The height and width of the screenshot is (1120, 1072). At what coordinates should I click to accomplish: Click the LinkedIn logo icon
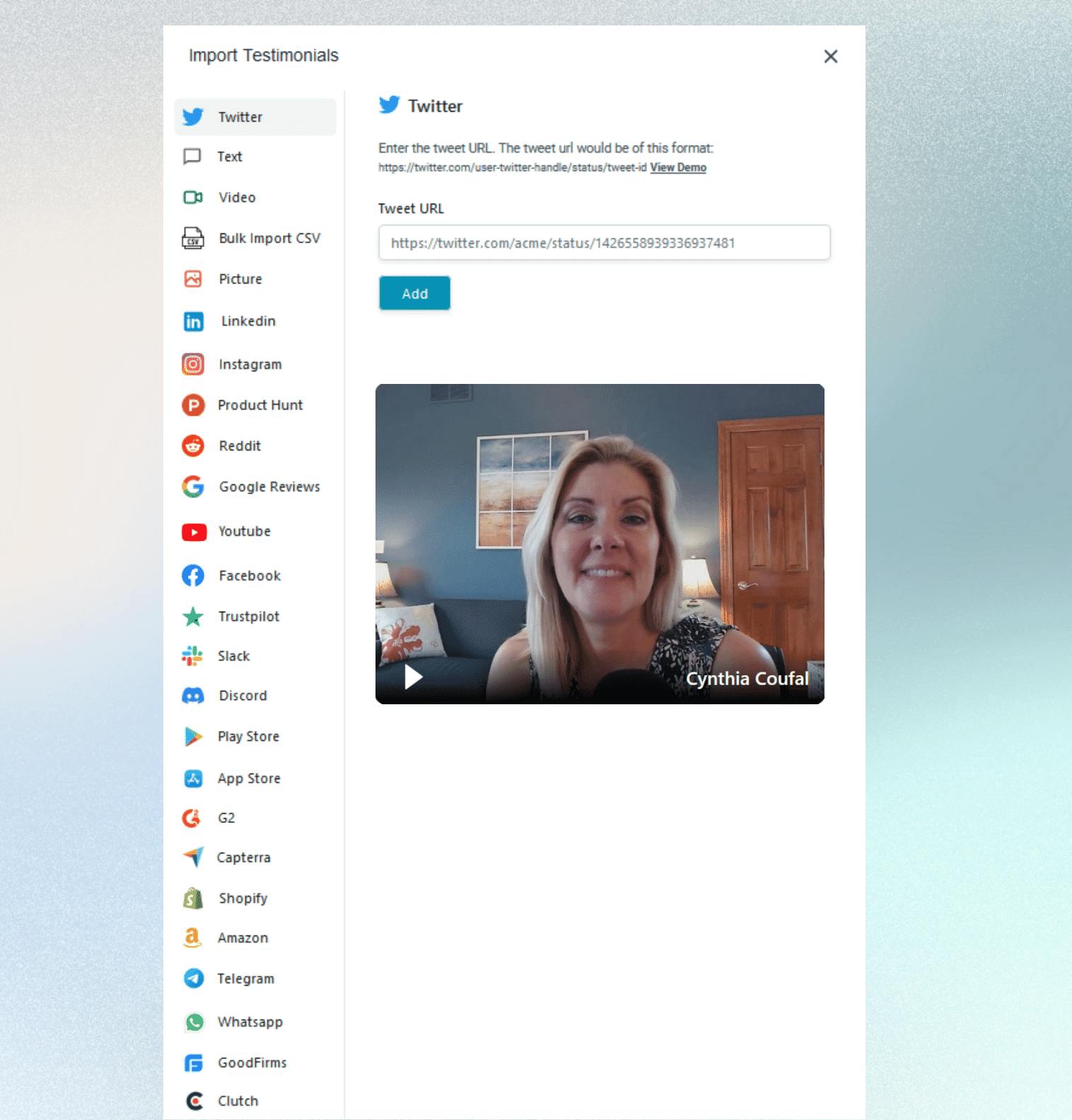click(193, 322)
